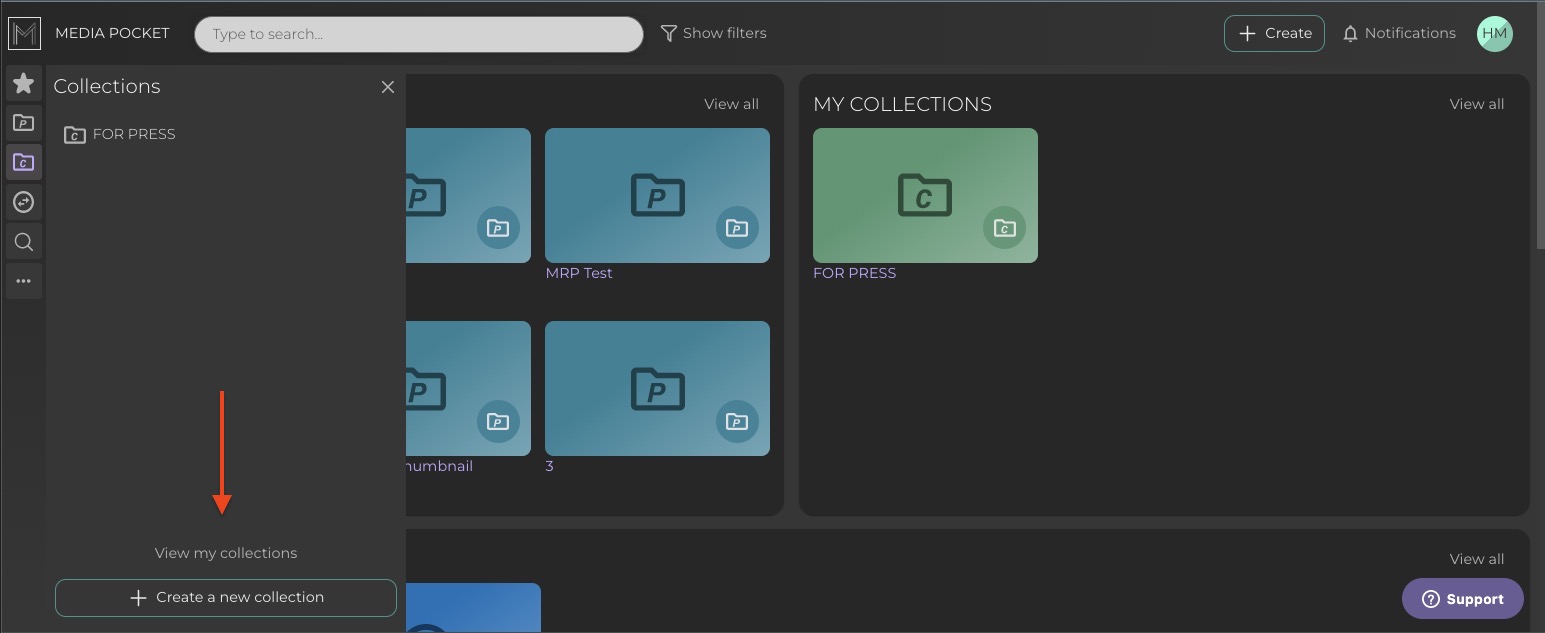Open the Create dropdown button
The height and width of the screenshot is (633, 1545).
(x=1274, y=33)
